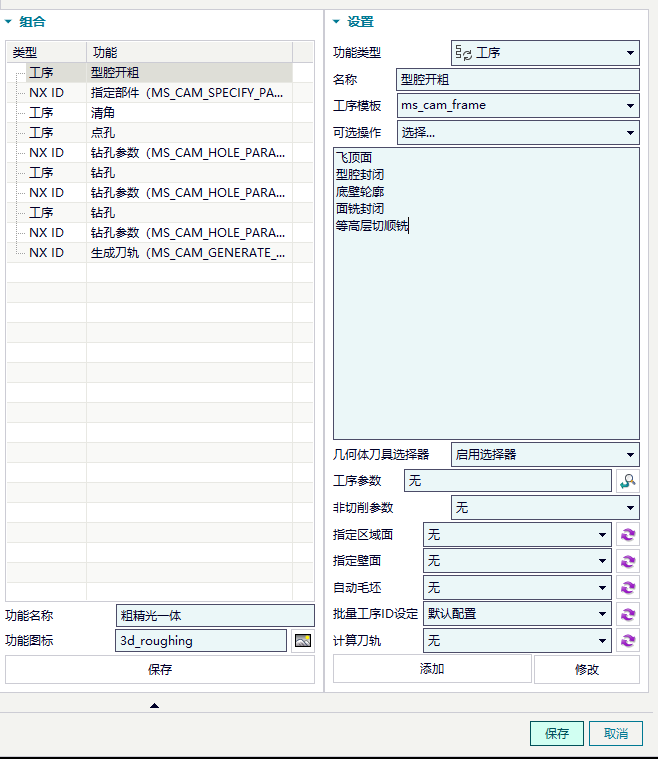Open the 功能图标 image picker icon
Viewport: 658px width, 759px height.
[303, 641]
